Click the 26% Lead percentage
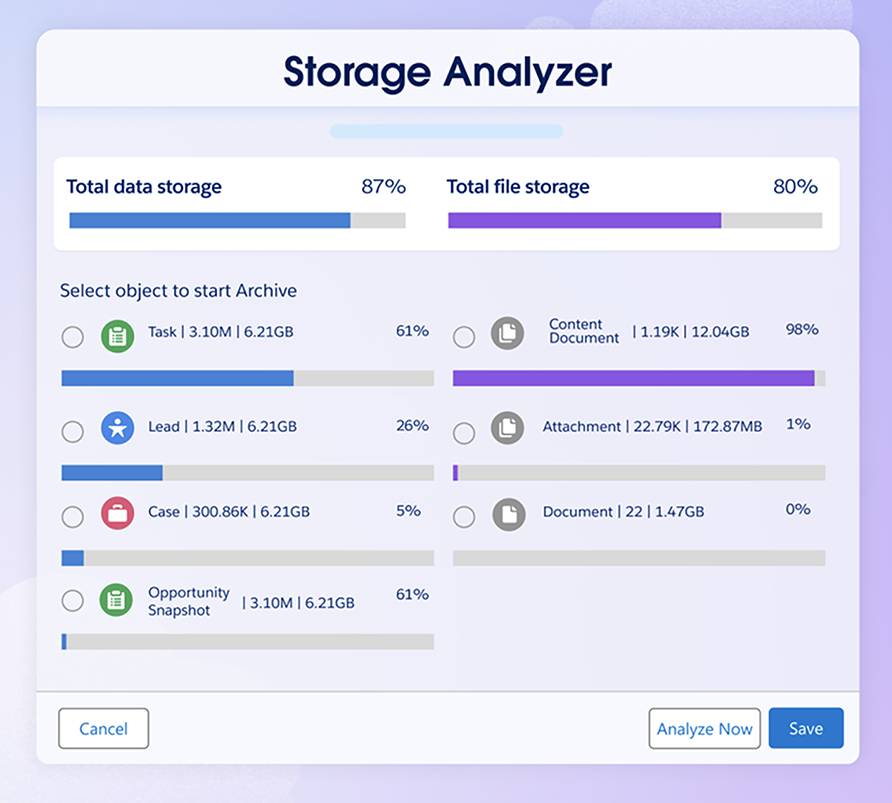The width and height of the screenshot is (892, 803). click(412, 425)
